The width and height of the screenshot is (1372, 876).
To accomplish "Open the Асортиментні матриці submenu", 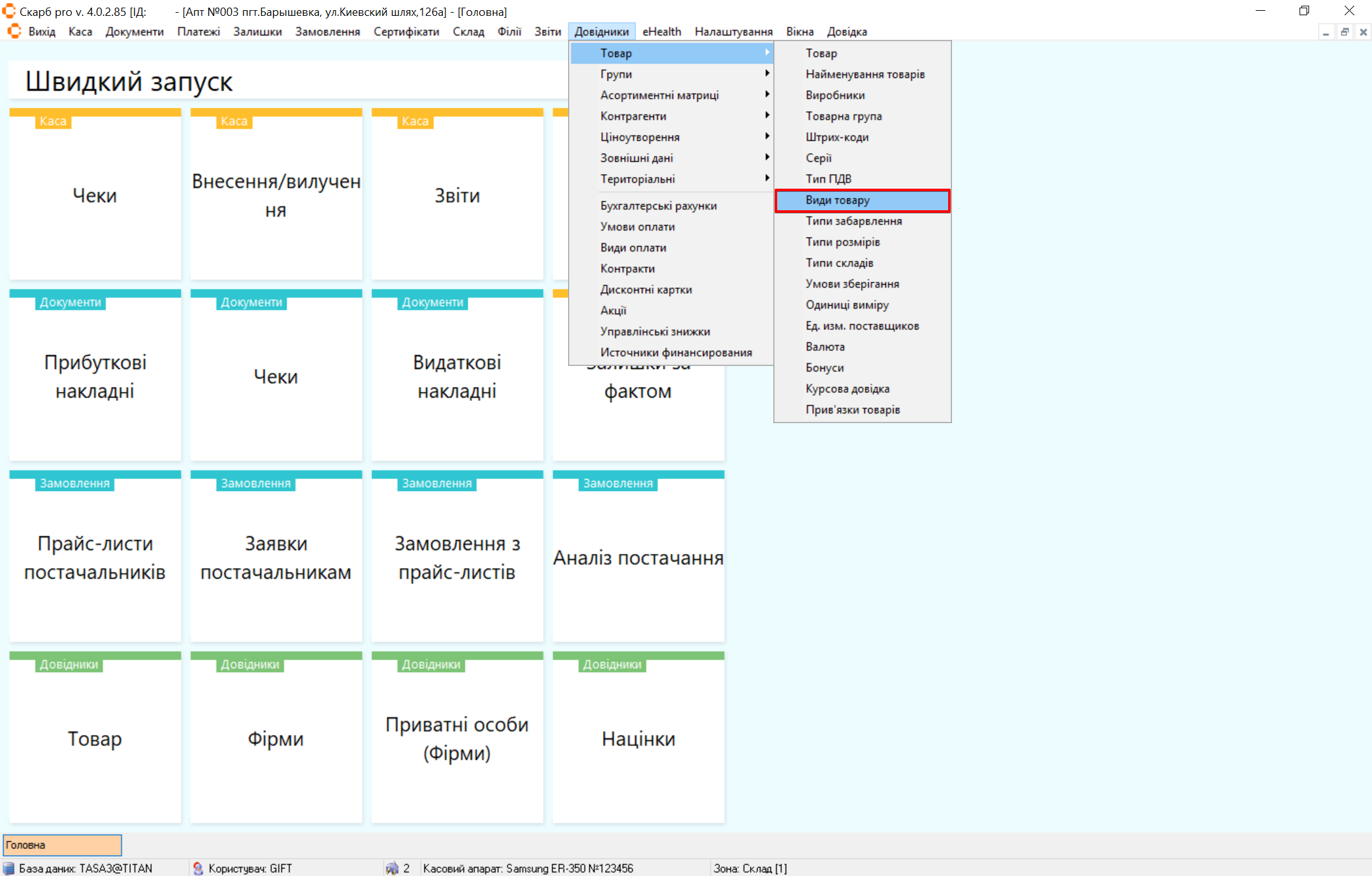I will [659, 95].
